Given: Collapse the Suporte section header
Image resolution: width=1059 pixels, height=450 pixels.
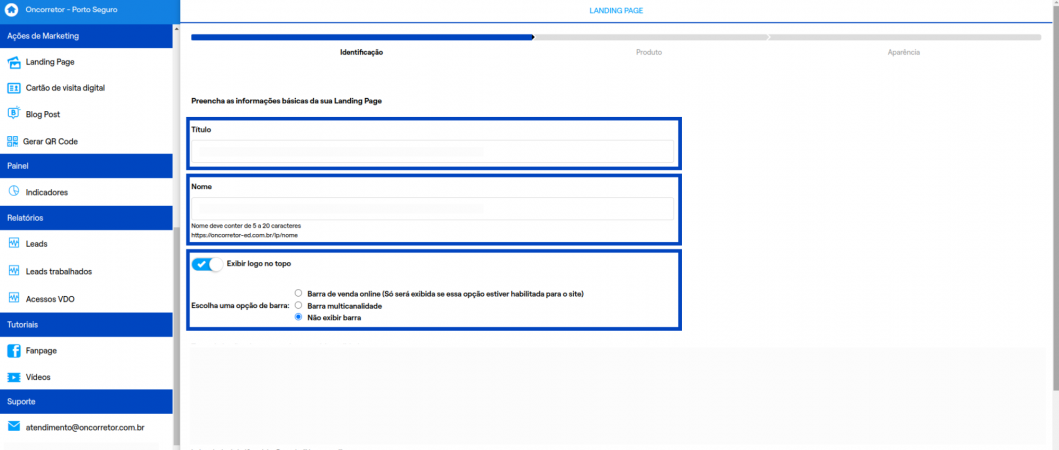Looking at the screenshot, I should pos(86,401).
